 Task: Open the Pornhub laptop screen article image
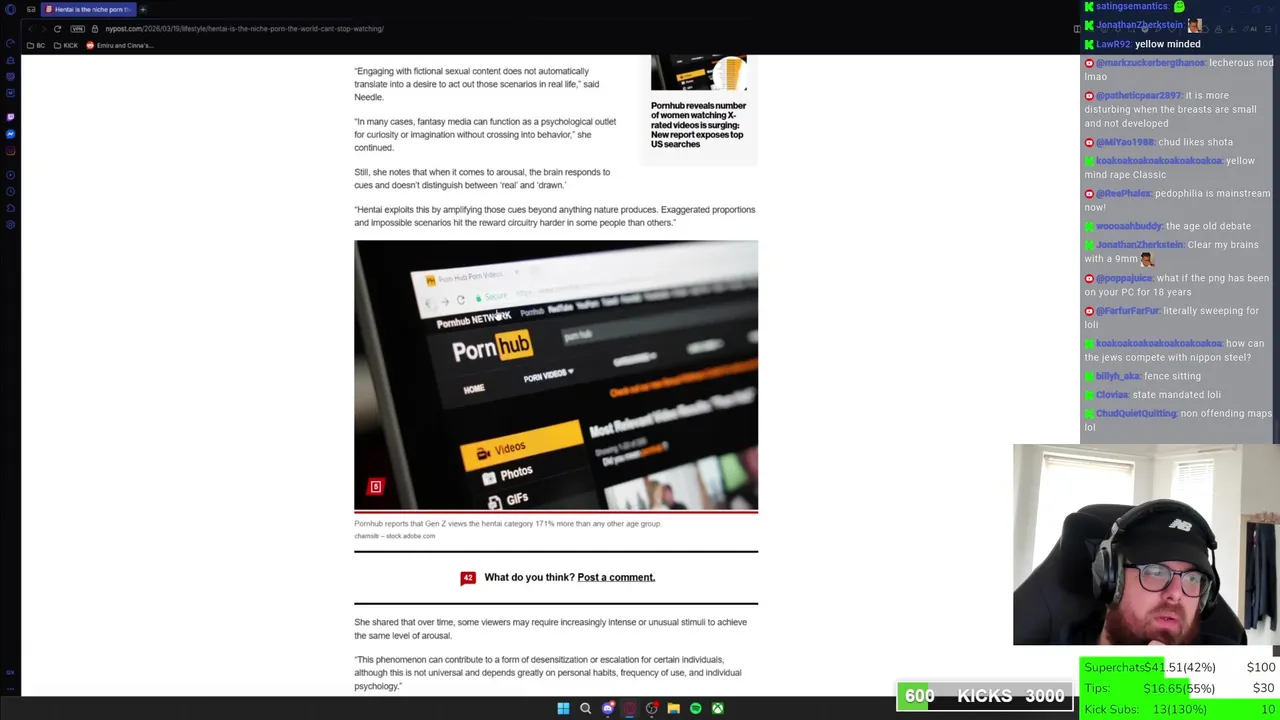click(556, 375)
